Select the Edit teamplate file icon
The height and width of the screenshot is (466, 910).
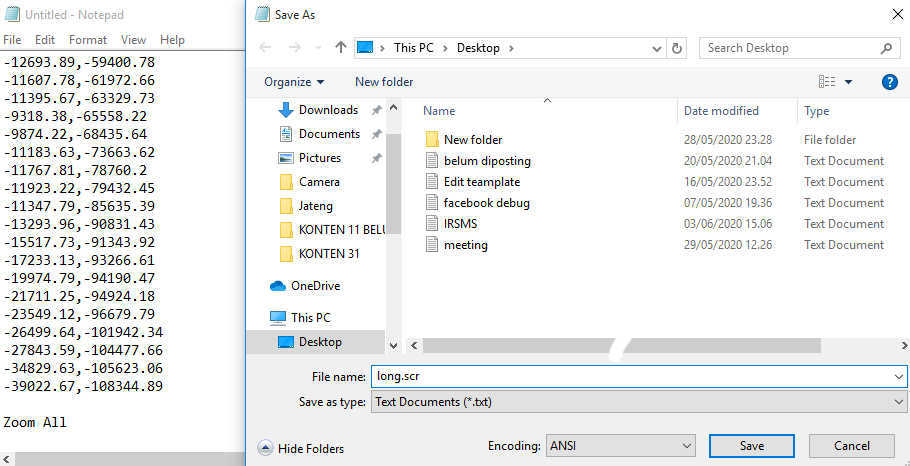[x=431, y=182]
